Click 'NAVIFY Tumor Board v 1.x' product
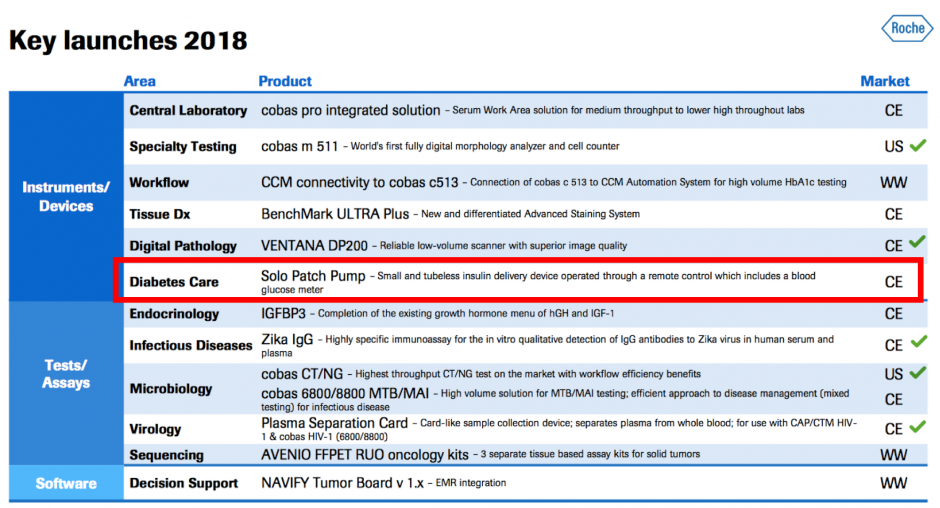The image size is (940, 508). click(342, 483)
